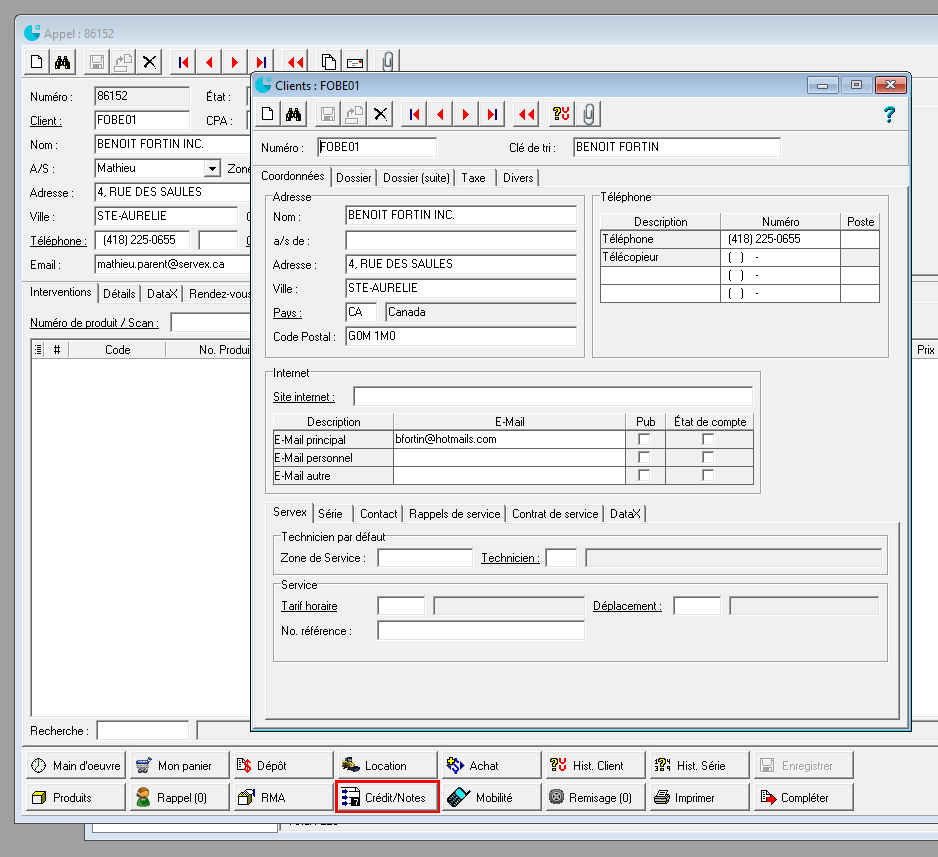Click paperclip attachment icon in Clients toolbar
Screen dimensions: 938x857
[589, 114]
